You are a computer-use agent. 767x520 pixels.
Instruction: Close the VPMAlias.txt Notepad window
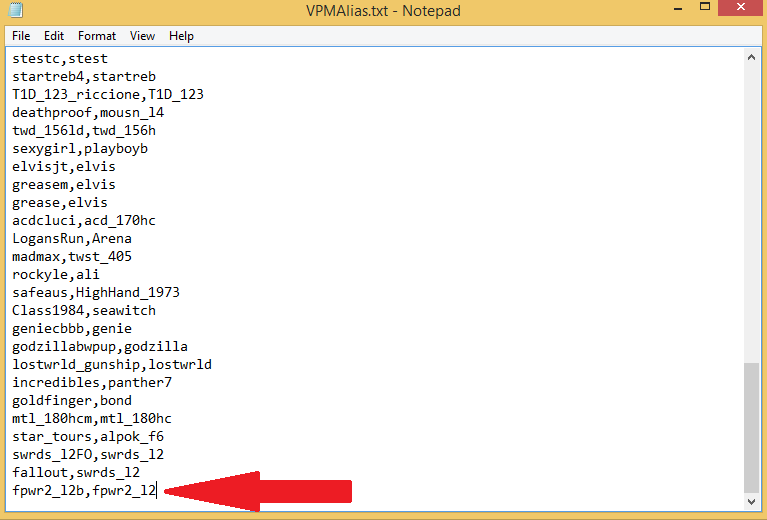click(741, 7)
